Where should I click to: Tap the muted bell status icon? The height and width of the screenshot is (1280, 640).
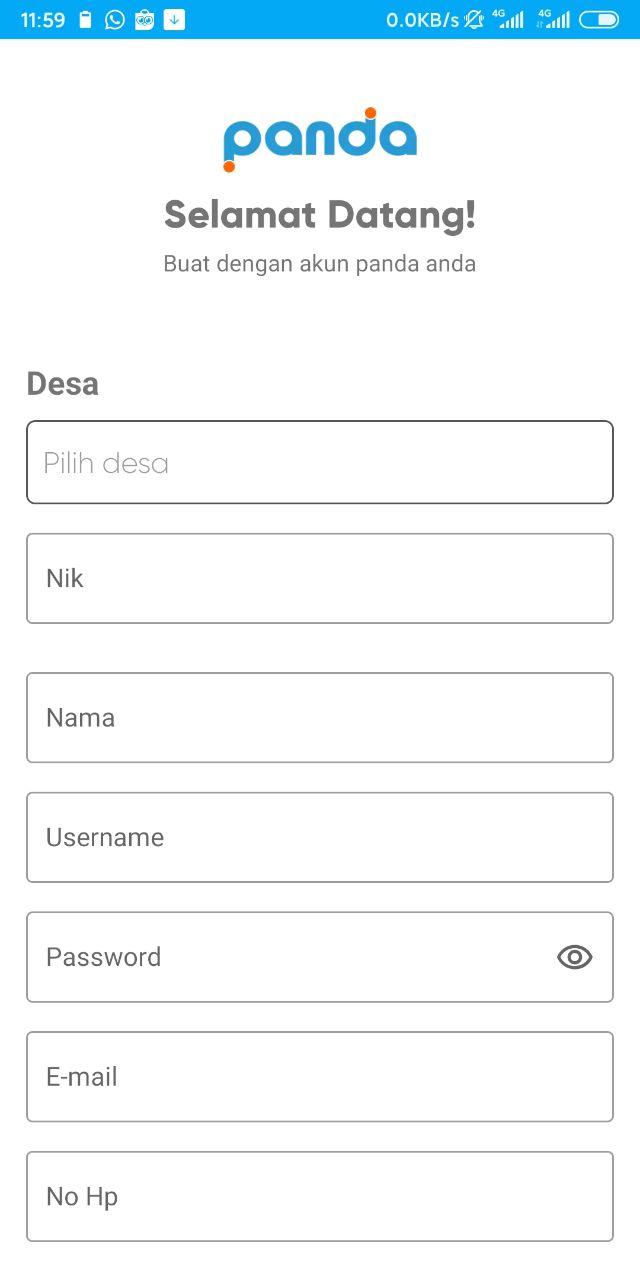point(474,19)
